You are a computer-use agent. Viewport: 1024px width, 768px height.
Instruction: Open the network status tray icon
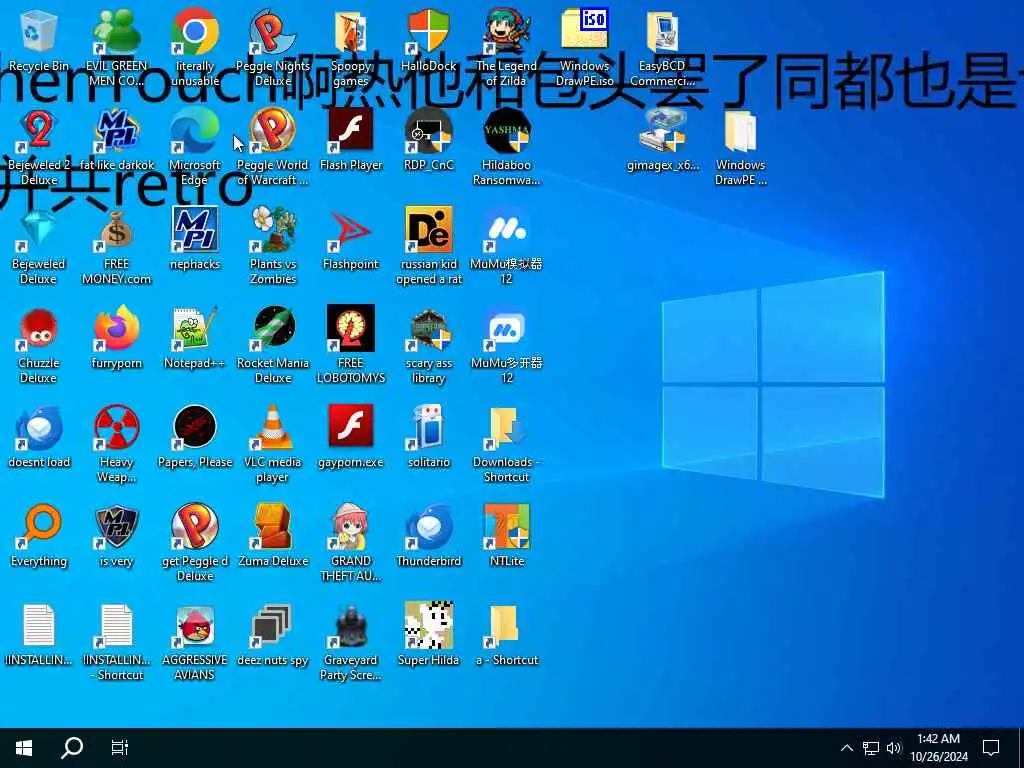click(871, 748)
